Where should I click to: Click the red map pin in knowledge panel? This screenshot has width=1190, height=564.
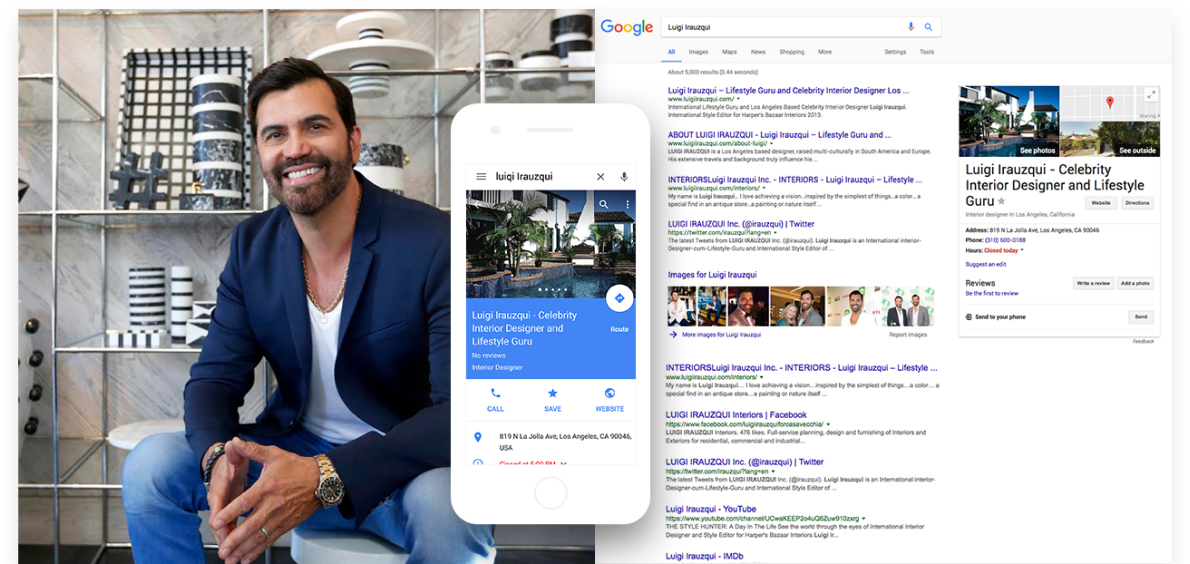[x=1109, y=102]
